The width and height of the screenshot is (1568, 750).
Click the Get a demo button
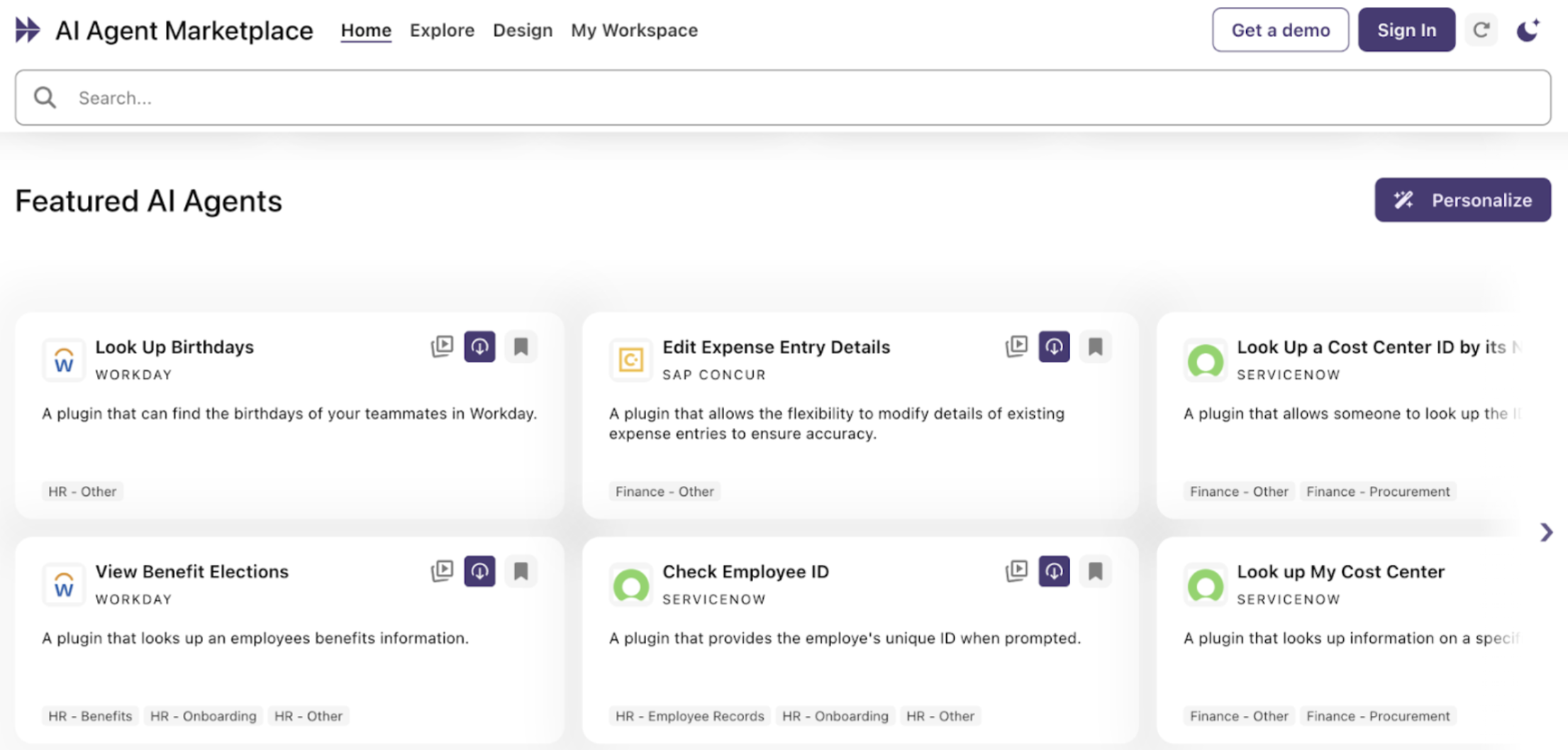coord(1280,30)
